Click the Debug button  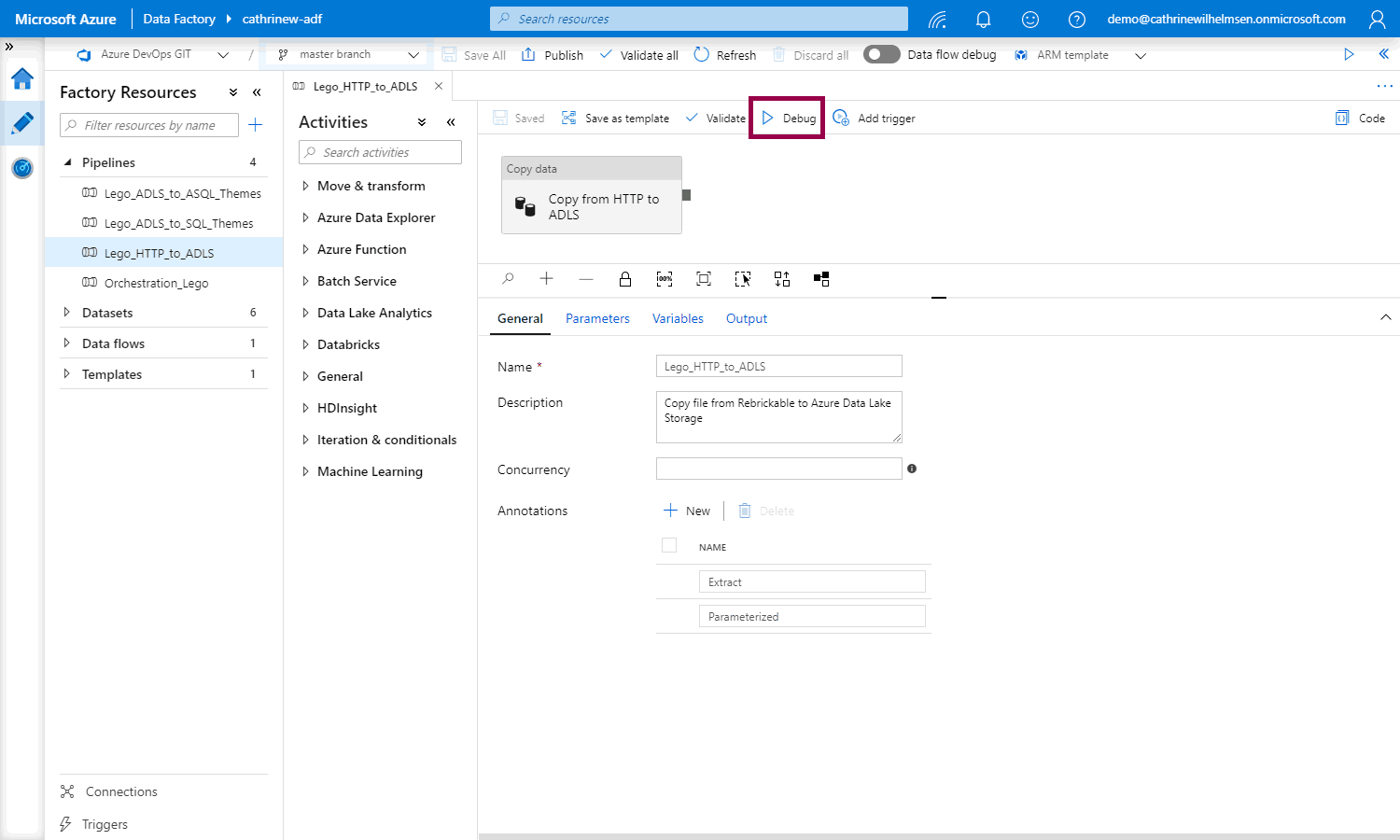coord(789,119)
